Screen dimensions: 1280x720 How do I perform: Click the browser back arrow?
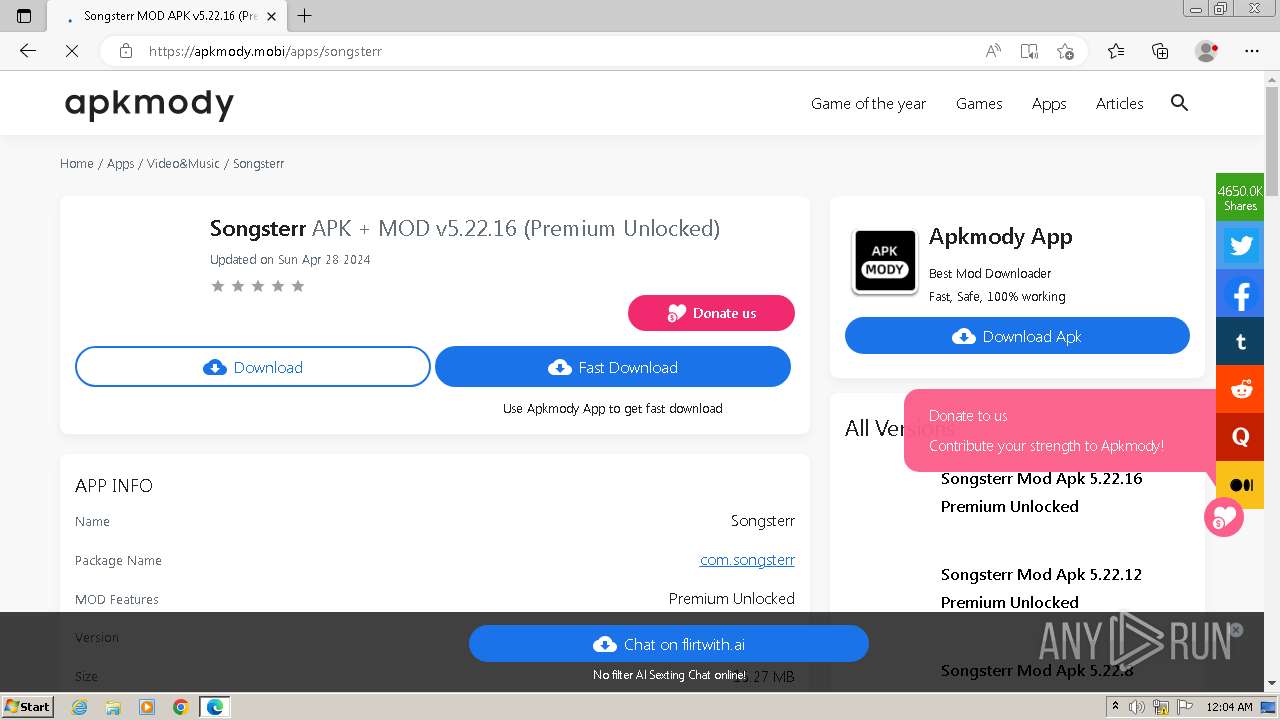pyautogui.click(x=28, y=51)
